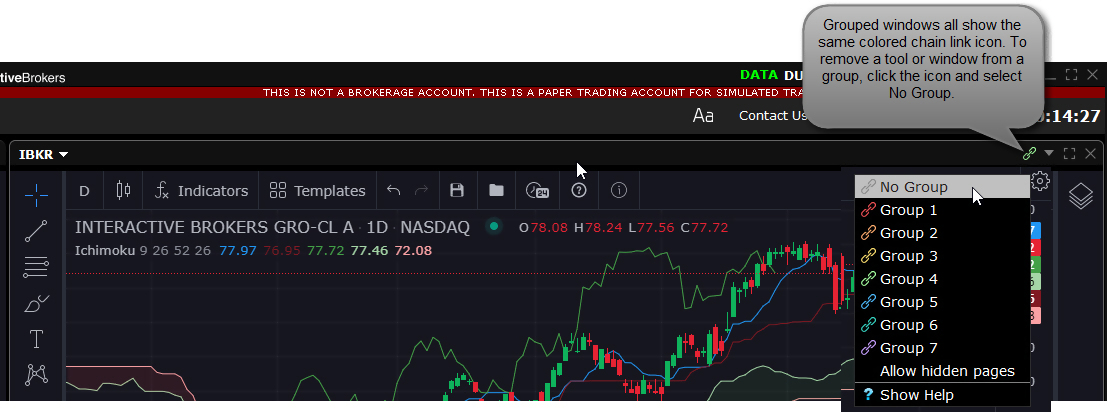Click the green market status dot
This screenshot has height=412, width=1107.
(494, 226)
